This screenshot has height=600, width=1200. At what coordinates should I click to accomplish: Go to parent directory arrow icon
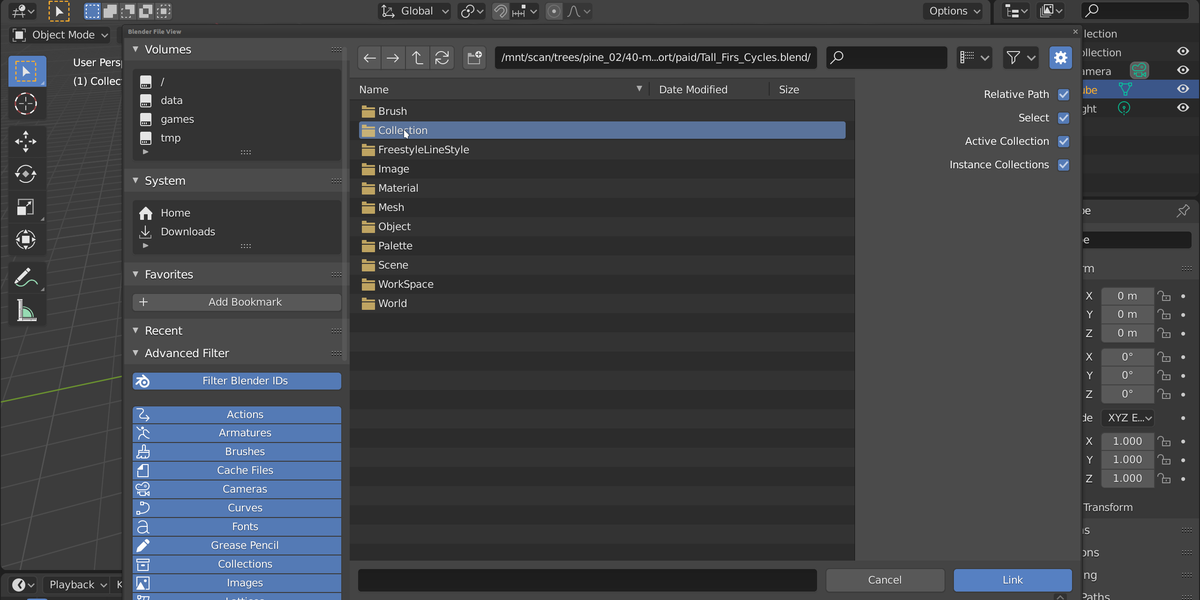click(x=418, y=58)
